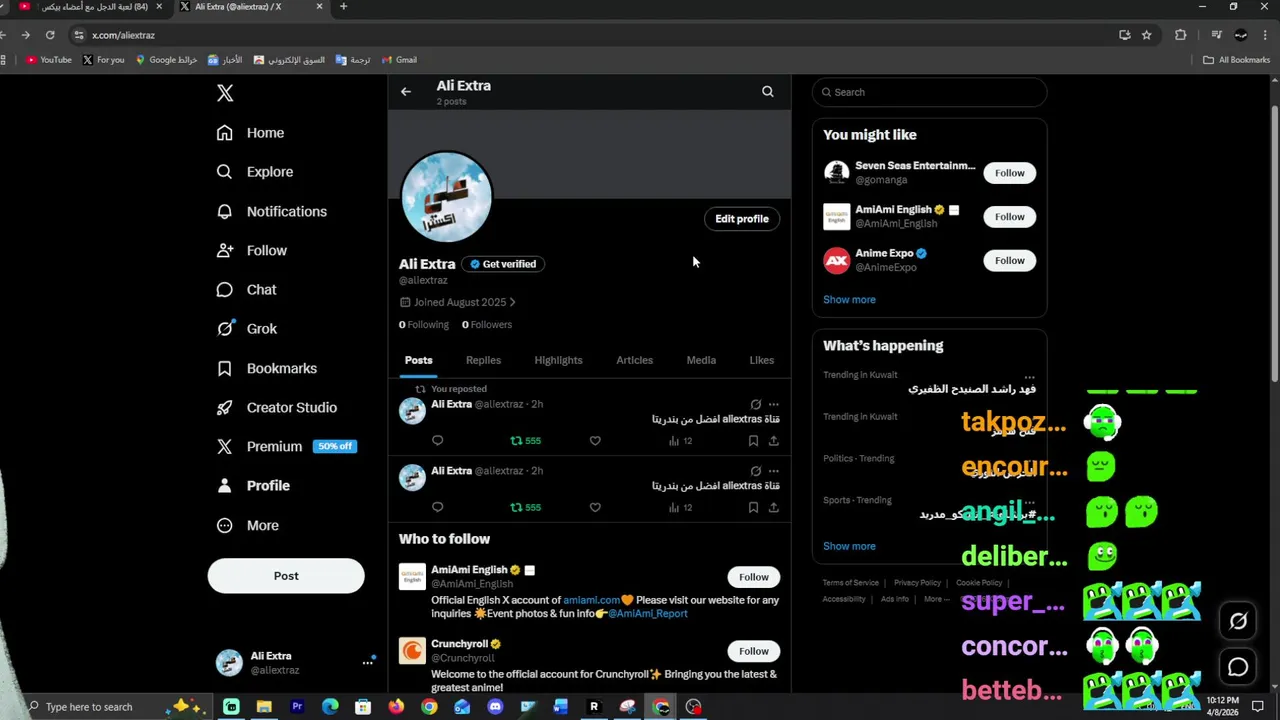Image resolution: width=1280 pixels, height=720 pixels.
Task: Switch to the Replies tab
Action: pyautogui.click(x=483, y=360)
